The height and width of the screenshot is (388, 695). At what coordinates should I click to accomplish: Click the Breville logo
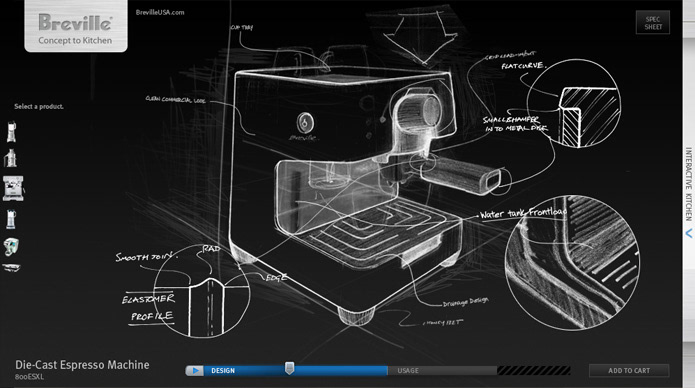[x=75, y=22]
